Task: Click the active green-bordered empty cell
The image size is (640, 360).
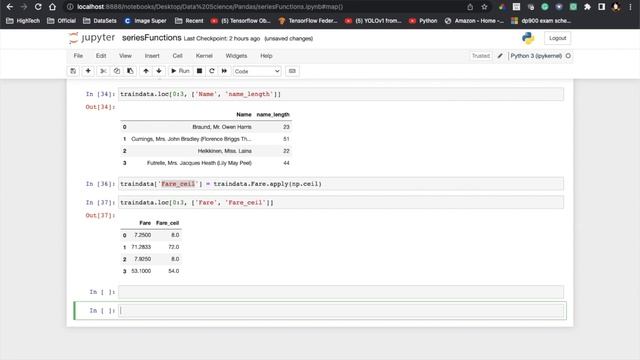Action: point(341,311)
